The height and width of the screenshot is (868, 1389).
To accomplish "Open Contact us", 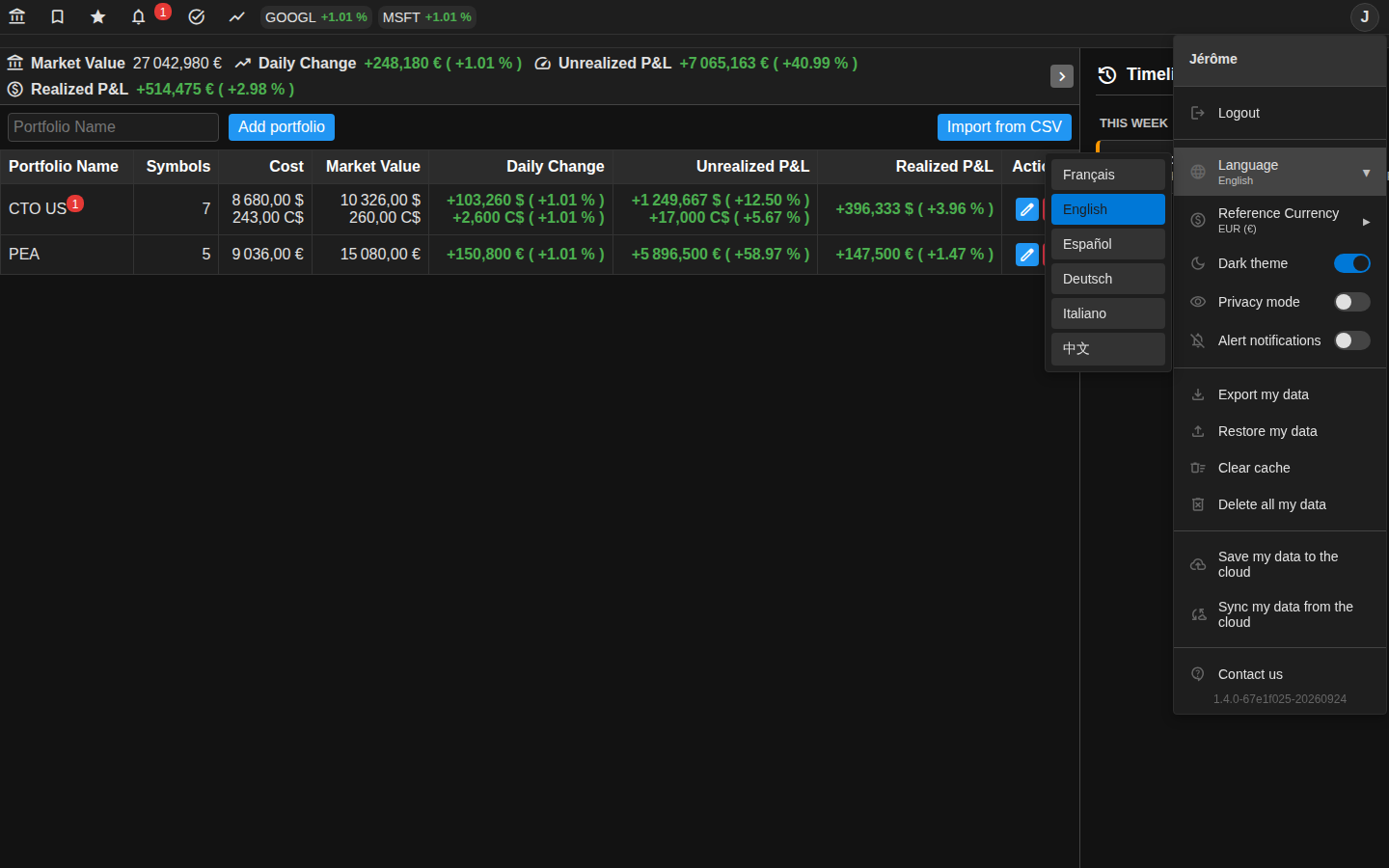I will tap(1280, 674).
